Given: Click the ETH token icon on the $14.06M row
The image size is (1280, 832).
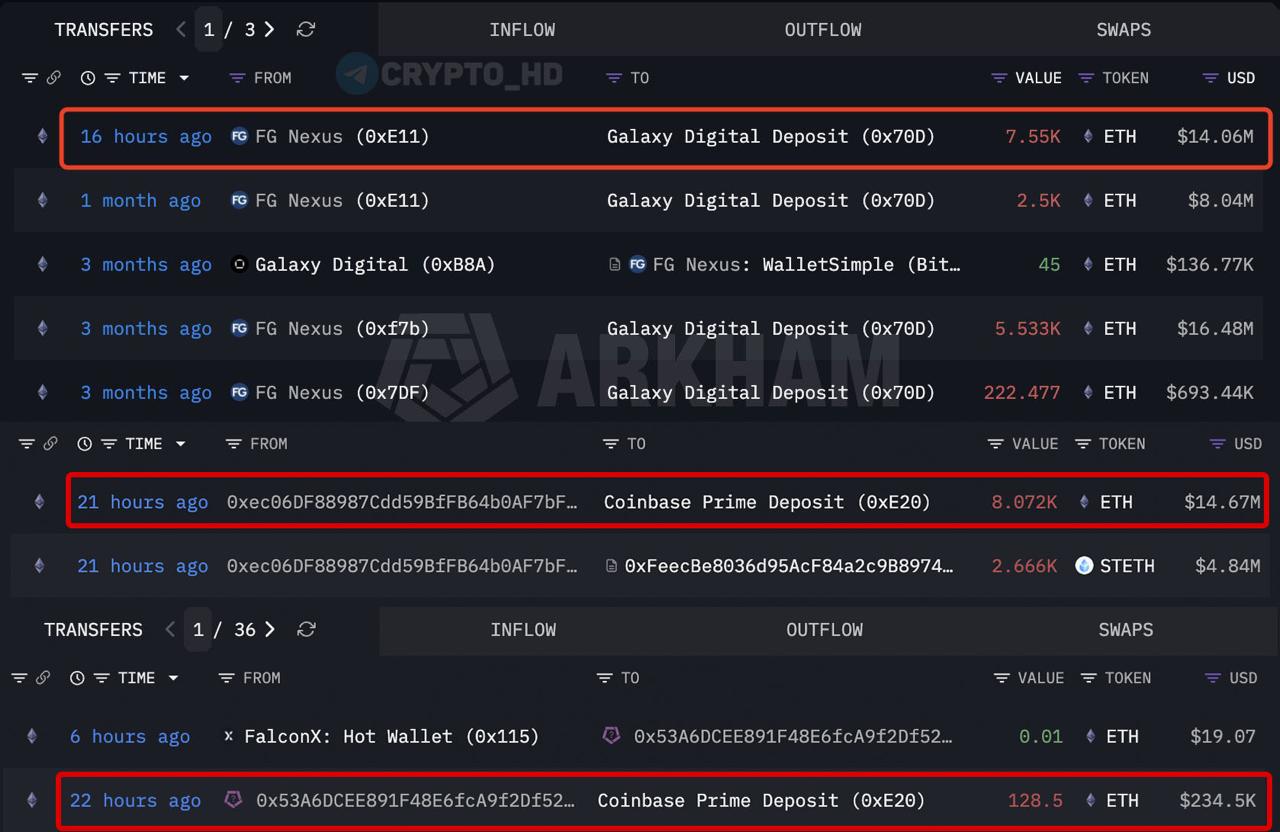Looking at the screenshot, I should 1088,136.
